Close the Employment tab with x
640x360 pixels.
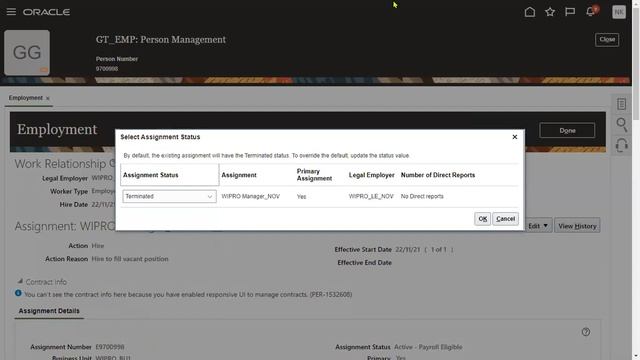48,98
